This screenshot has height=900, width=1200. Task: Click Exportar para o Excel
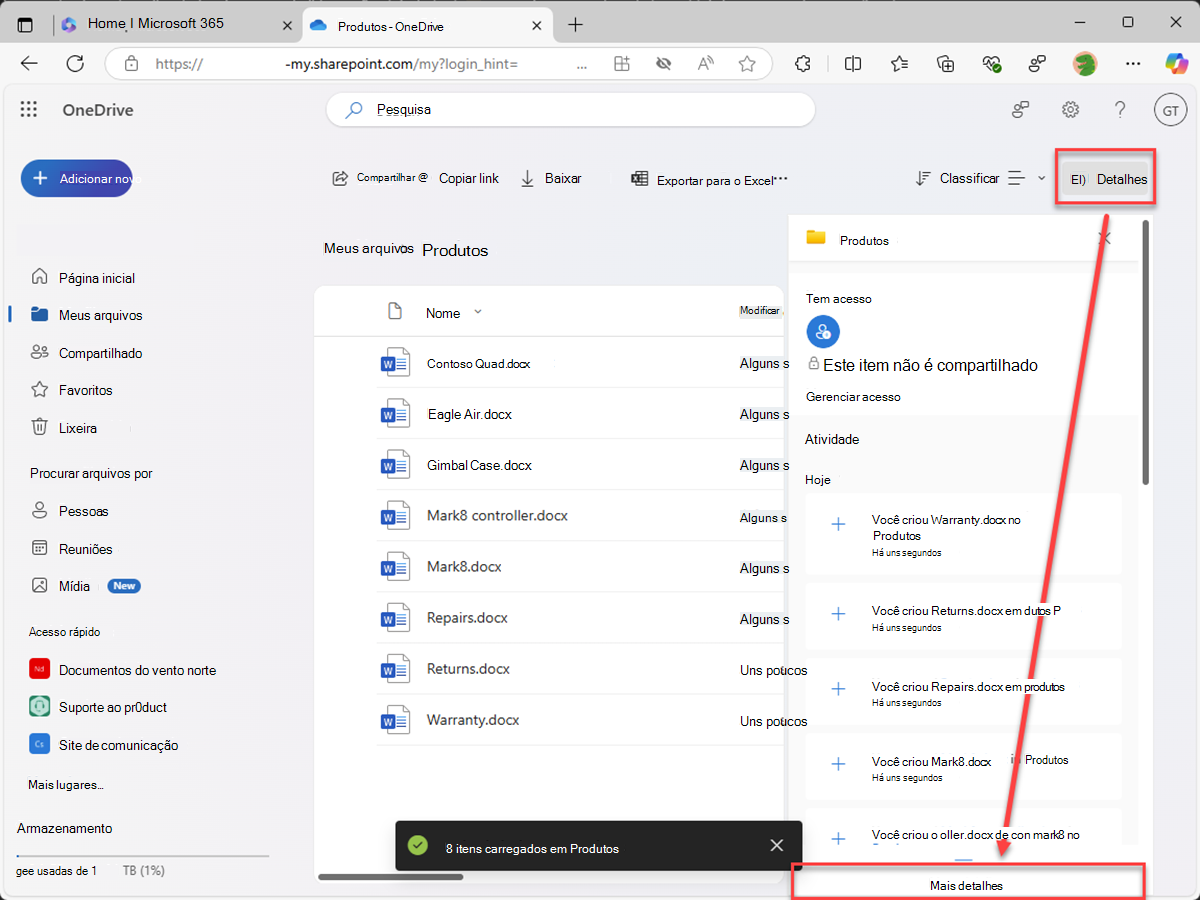[702, 180]
